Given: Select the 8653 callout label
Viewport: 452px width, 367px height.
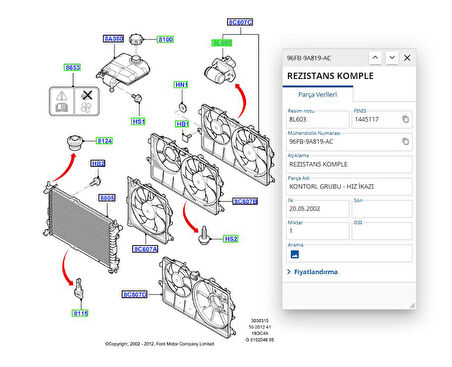Looking at the screenshot, I should (72, 67).
